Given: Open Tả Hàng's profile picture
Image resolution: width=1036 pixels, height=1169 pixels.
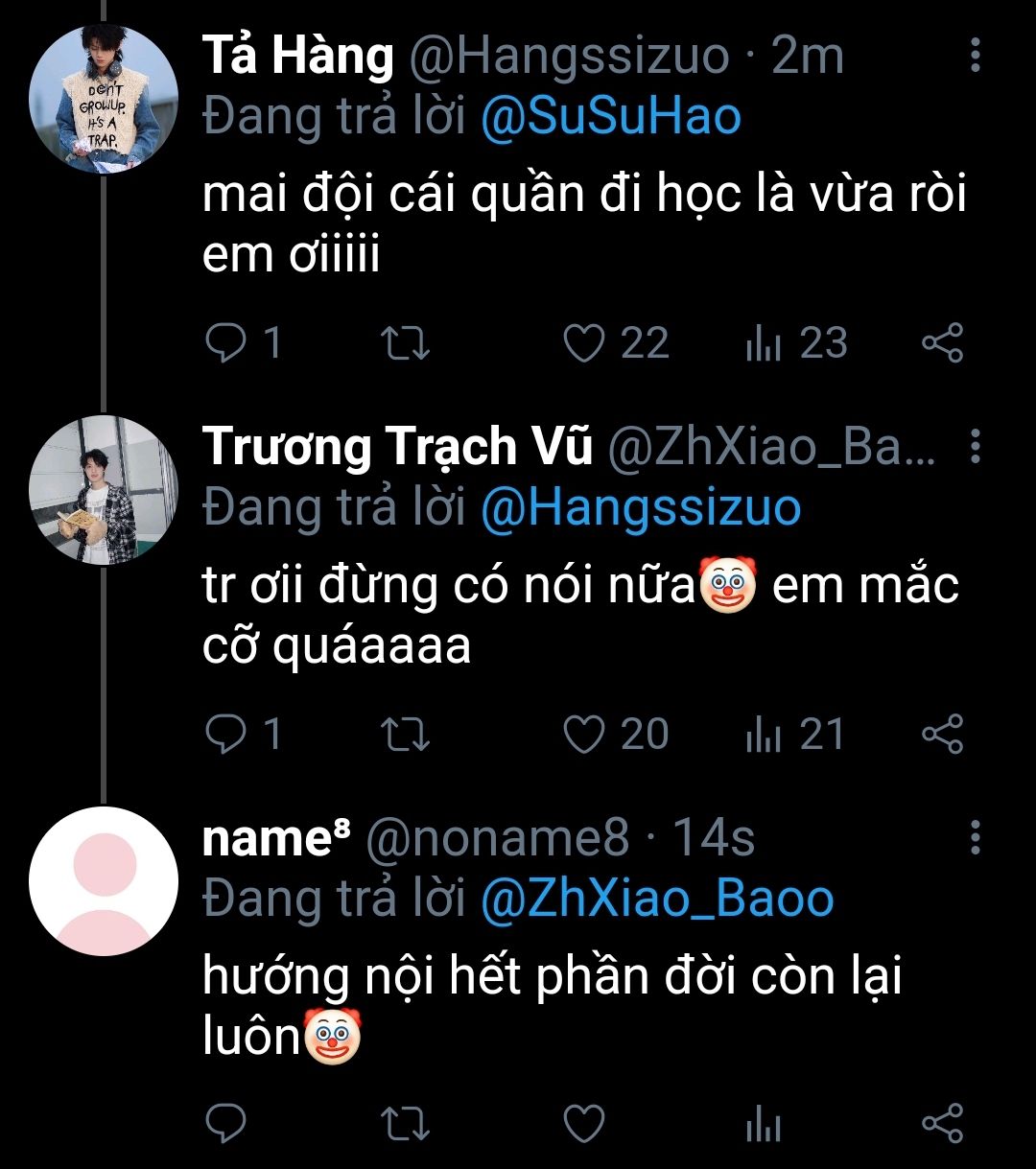Looking at the screenshot, I should pyautogui.click(x=104, y=99).
